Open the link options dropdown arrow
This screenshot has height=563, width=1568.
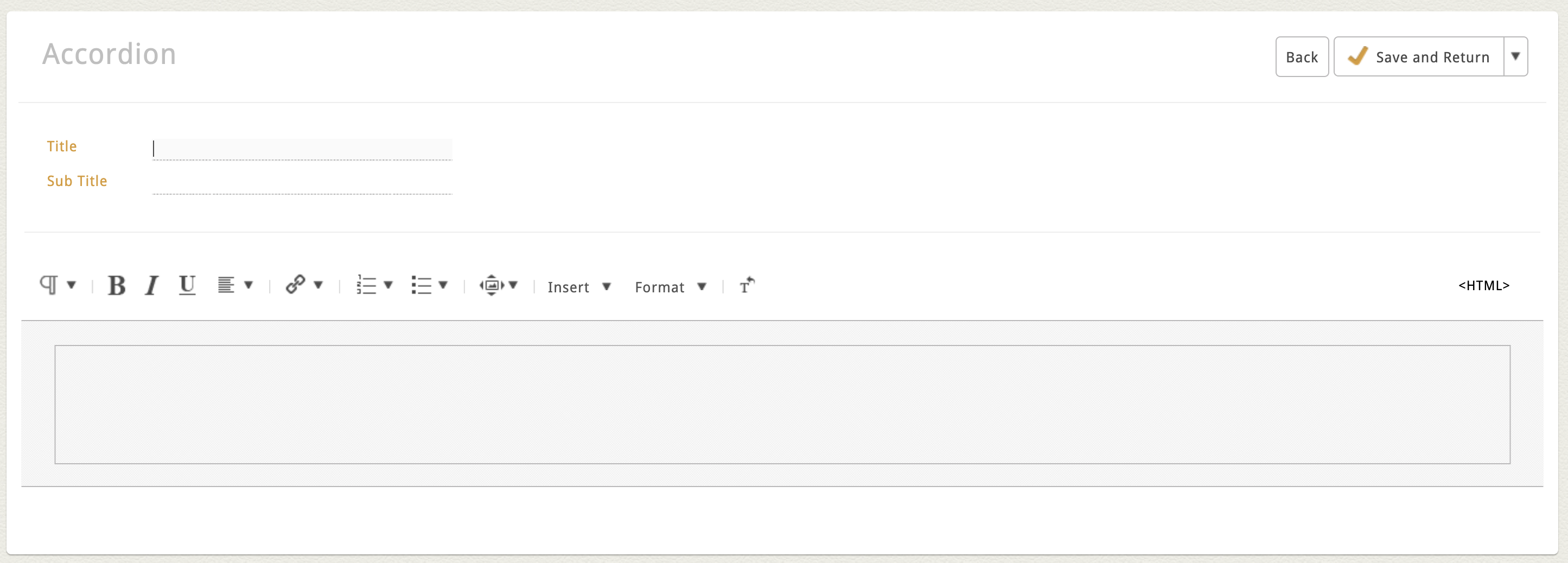[x=318, y=285]
